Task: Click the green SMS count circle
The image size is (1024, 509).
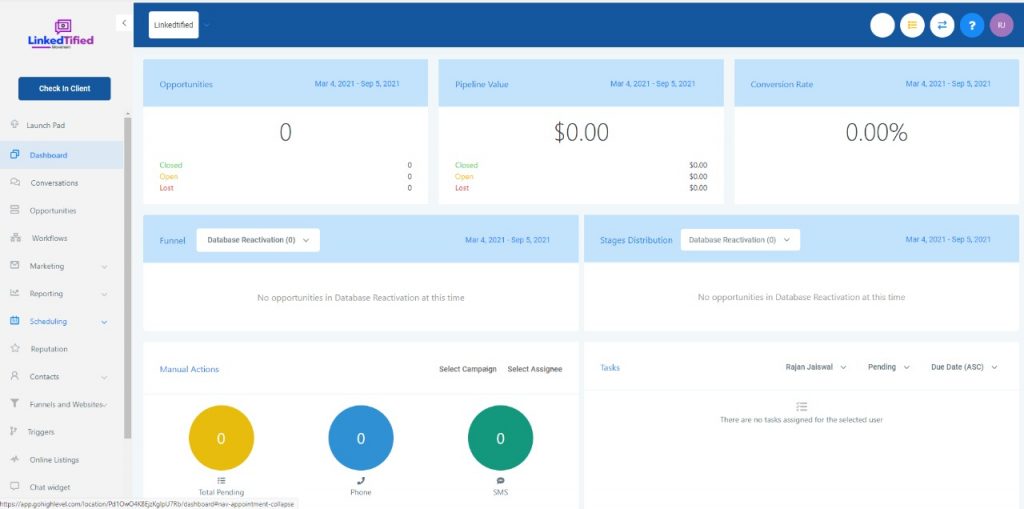Action: pyautogui.click(x=500, y=438)
